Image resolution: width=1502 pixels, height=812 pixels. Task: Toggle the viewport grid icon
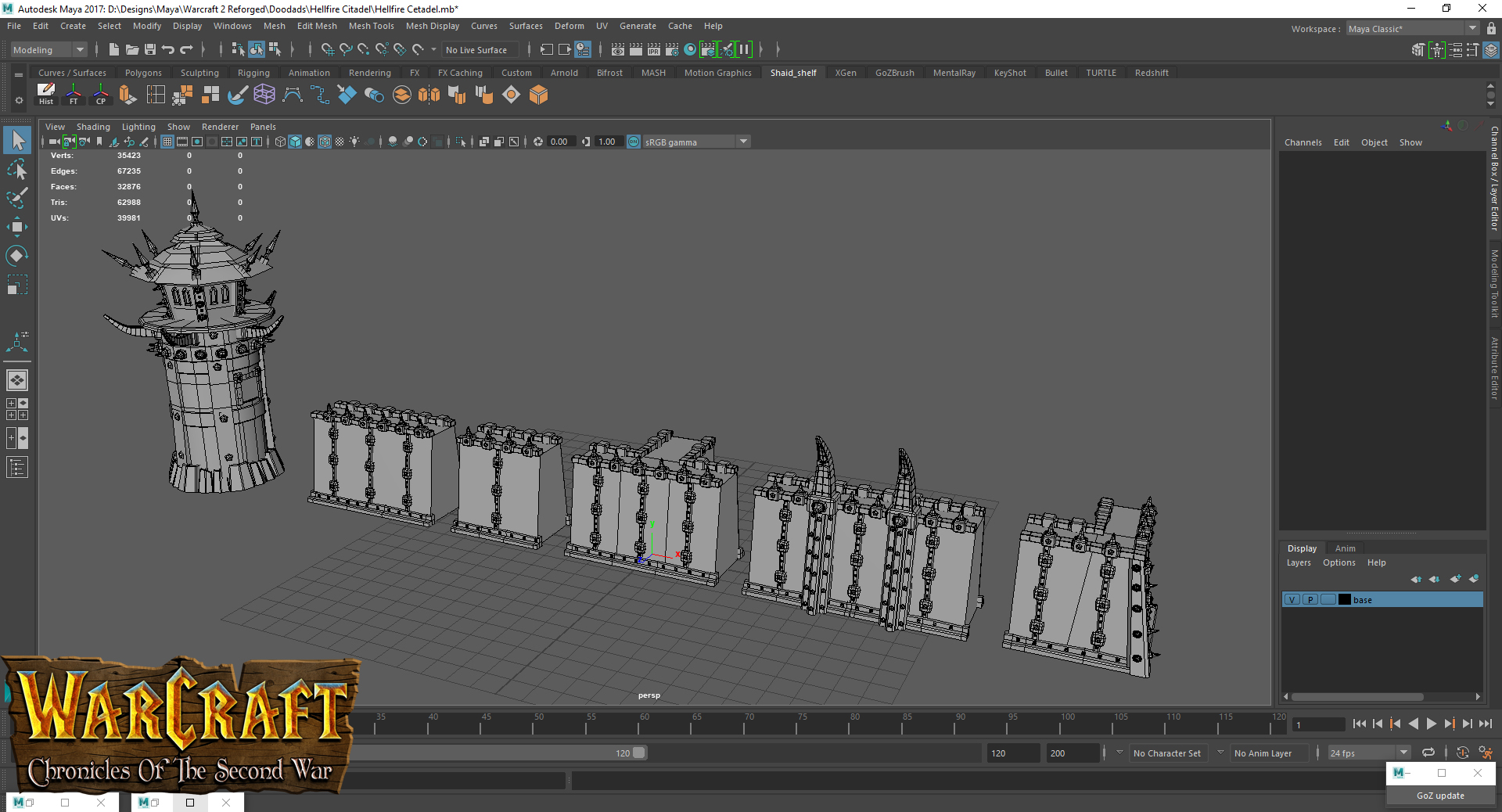pos(167,142)
